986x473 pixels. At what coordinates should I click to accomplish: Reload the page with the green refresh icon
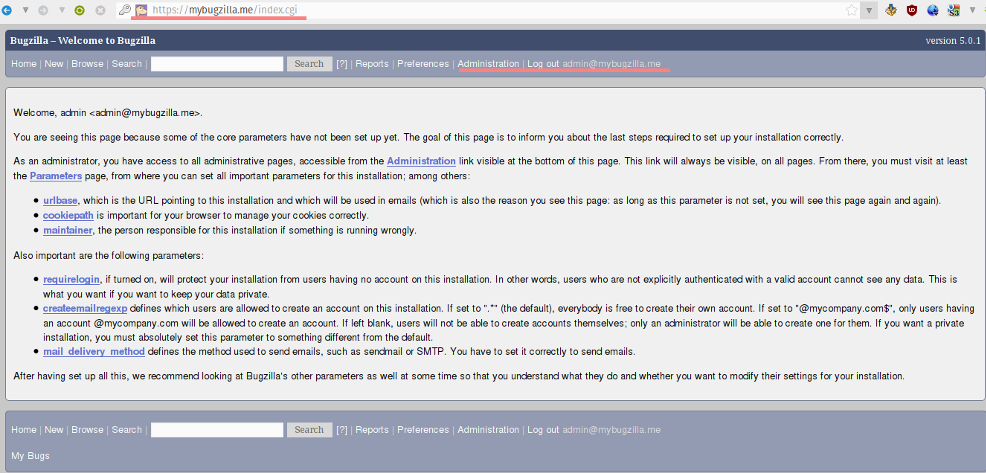[x=80, y=10]
